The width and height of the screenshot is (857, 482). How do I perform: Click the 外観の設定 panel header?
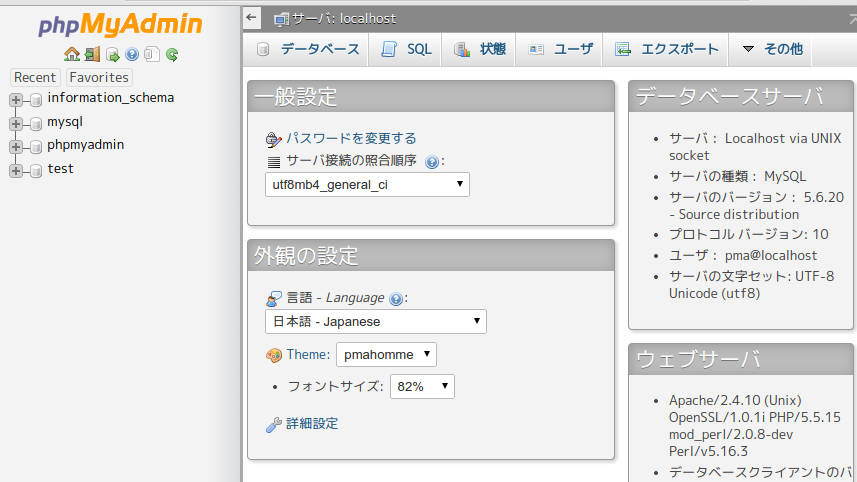tap(431, 255)
